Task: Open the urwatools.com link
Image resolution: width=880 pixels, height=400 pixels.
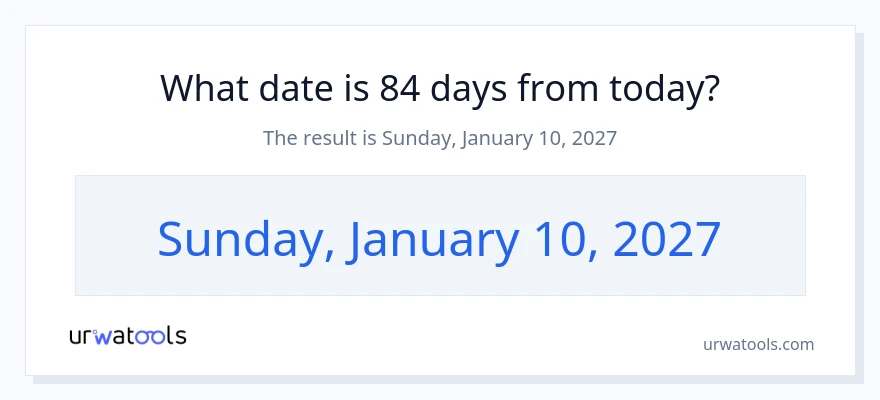Action: (x=758, y=344)
